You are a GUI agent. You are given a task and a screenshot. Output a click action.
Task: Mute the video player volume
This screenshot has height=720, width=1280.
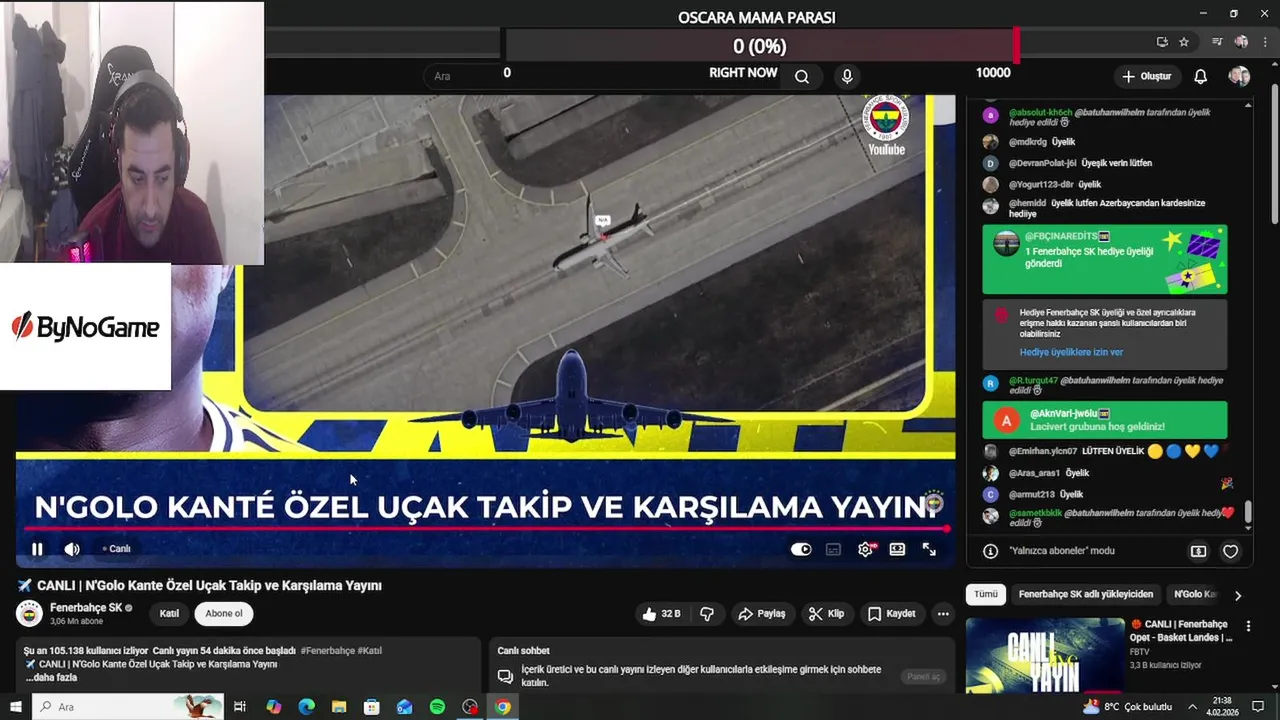pyautogui.click(x=72, y=549)
